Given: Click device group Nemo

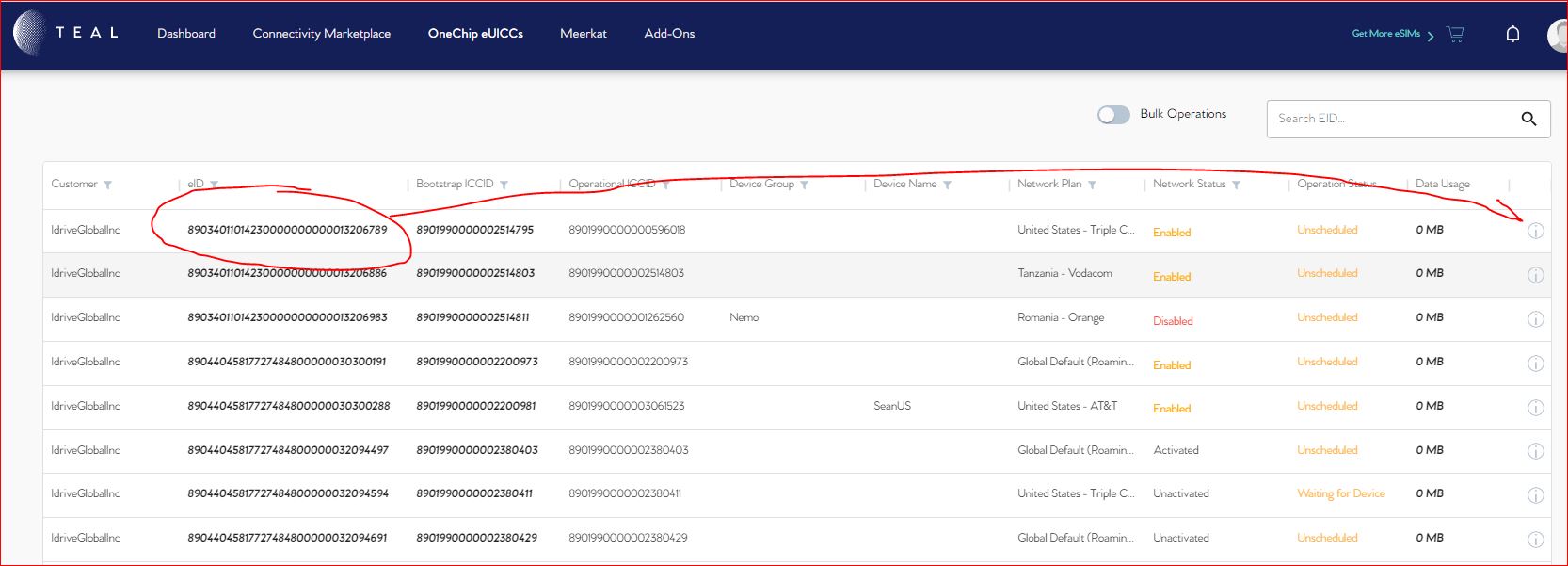Looking at the screenshot, I should click(x=744, y=317).
